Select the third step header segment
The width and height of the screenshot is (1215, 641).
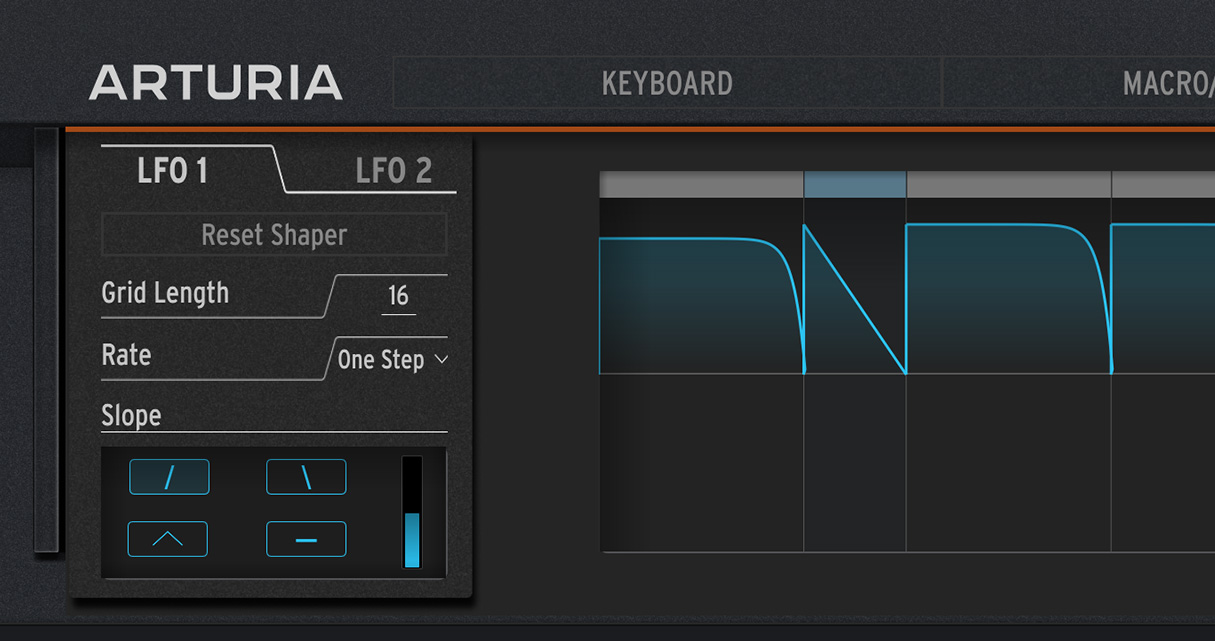[x=1008, y=185]
